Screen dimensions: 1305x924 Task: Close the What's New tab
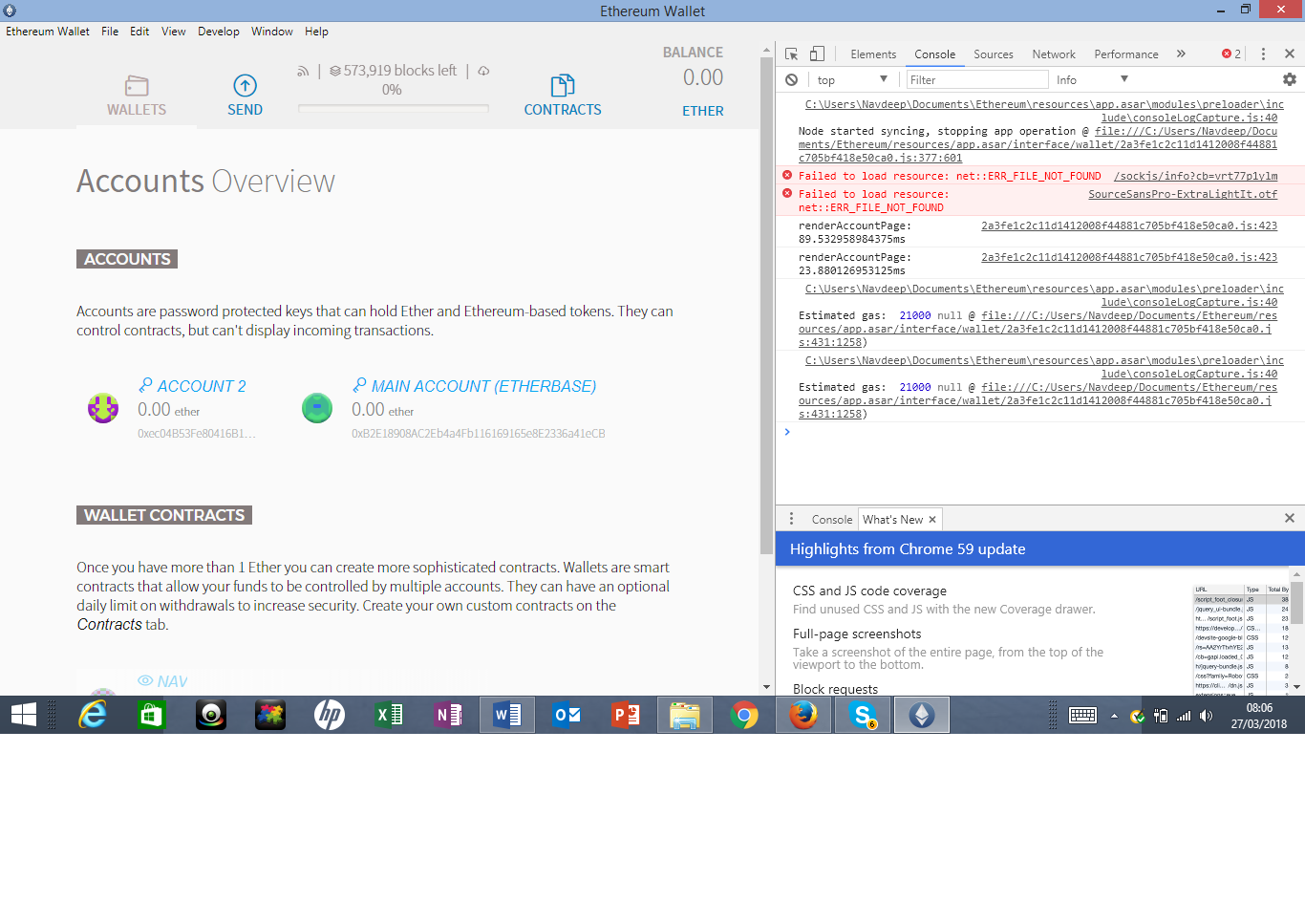click(931, 519)
